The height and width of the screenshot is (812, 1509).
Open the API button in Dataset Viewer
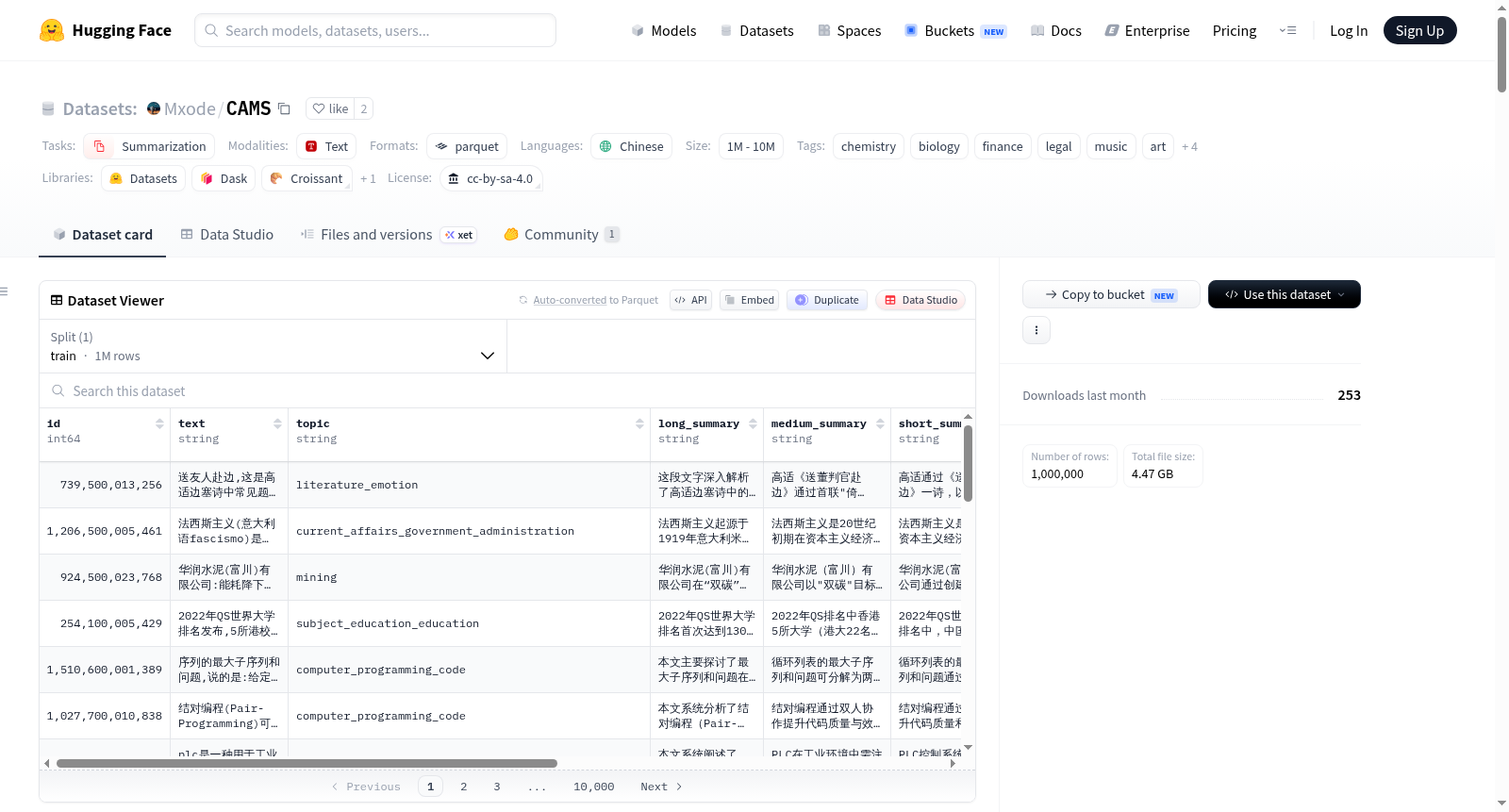point(690,300)
